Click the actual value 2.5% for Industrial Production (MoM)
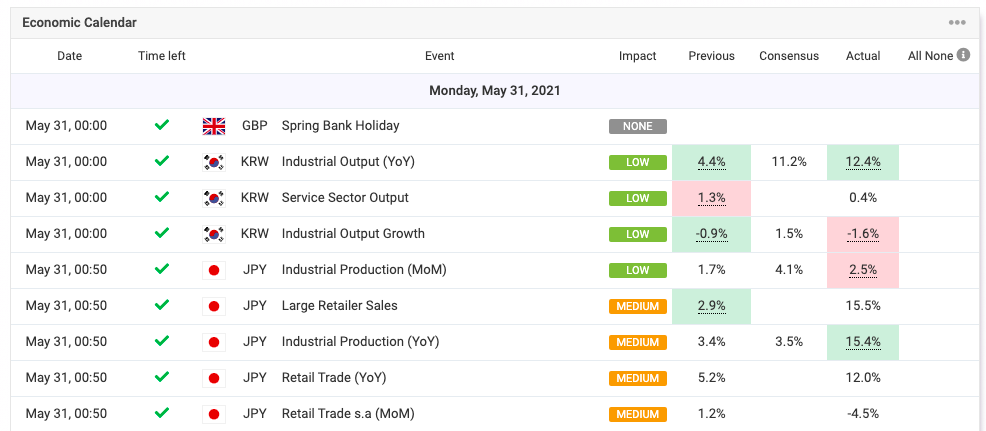This screenshot has width=986, height=431. [x=863, y=270]
